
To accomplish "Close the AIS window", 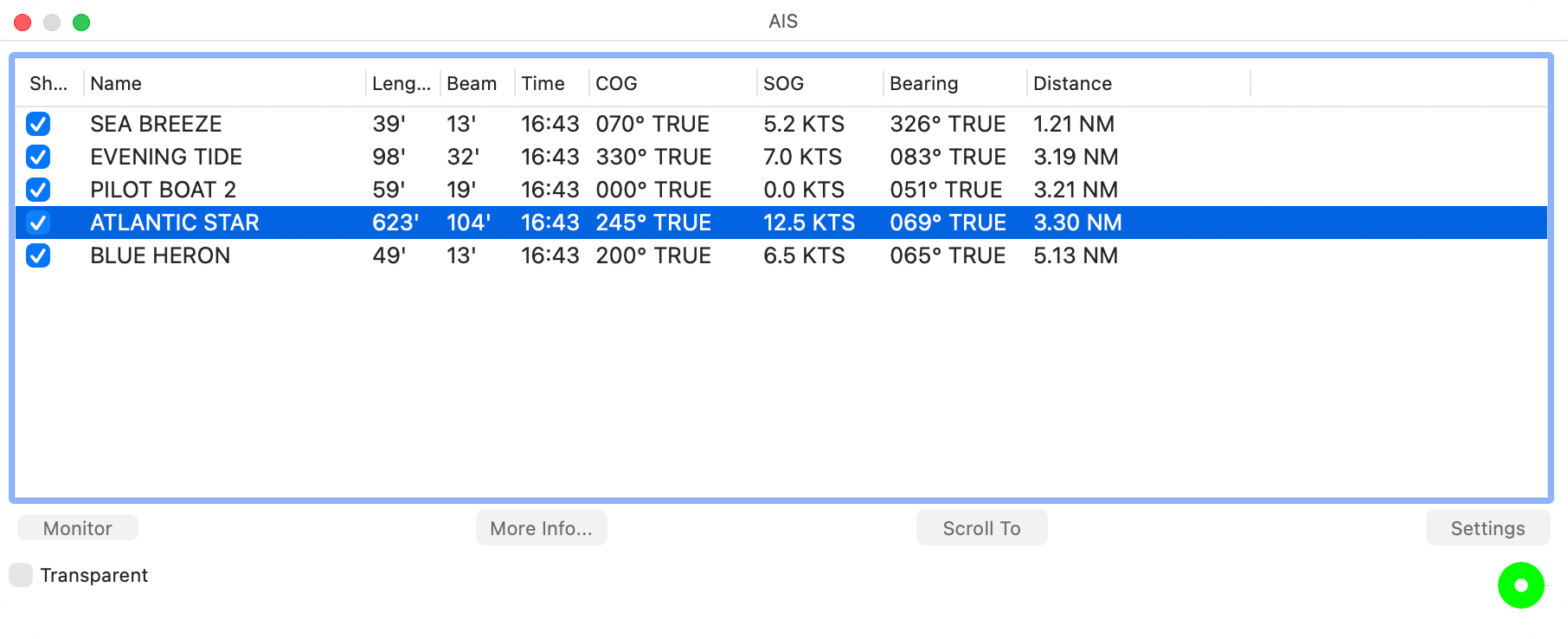I will (22, 23).
